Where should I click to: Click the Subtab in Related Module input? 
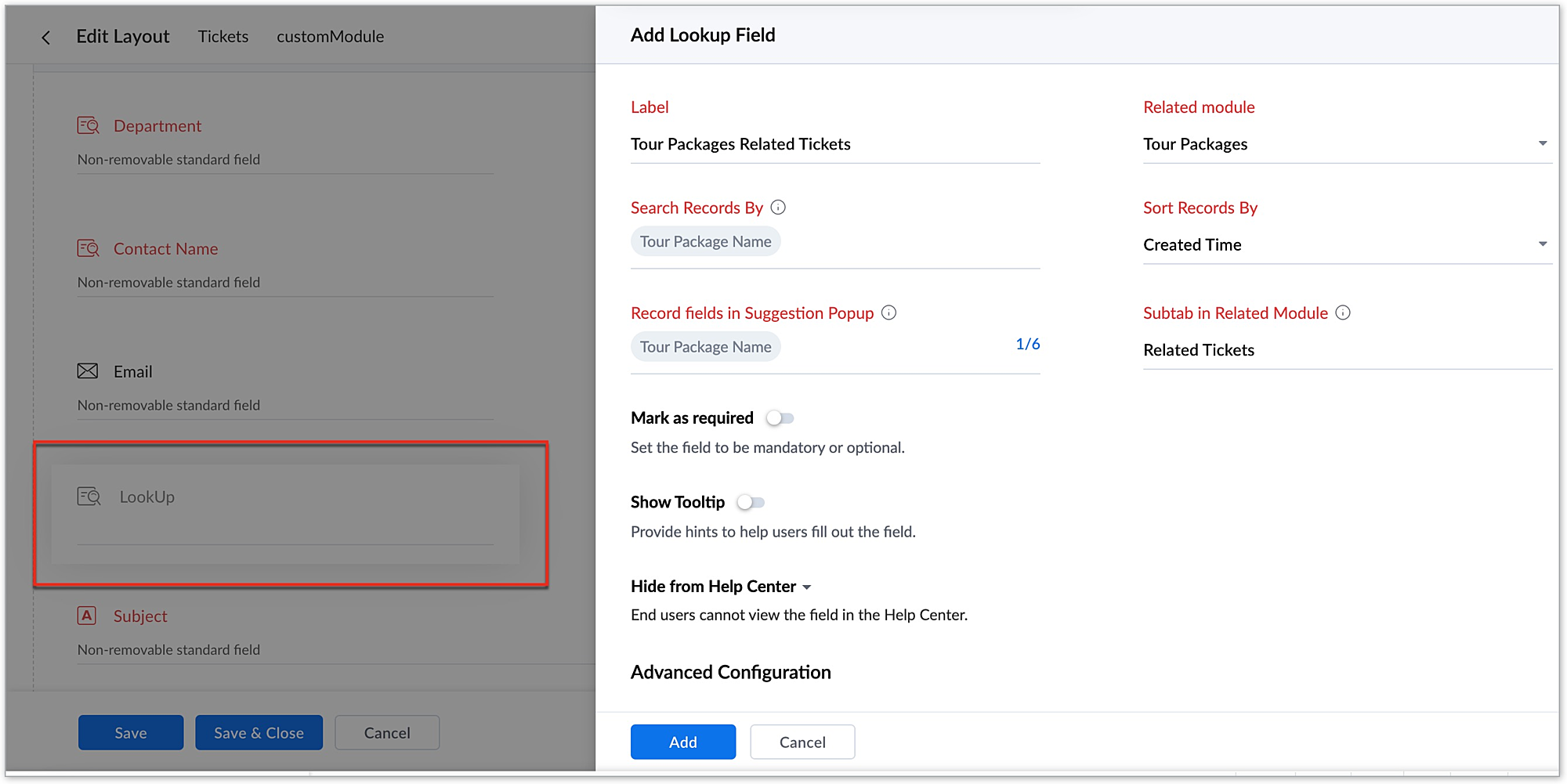[x=1346, y=350]
